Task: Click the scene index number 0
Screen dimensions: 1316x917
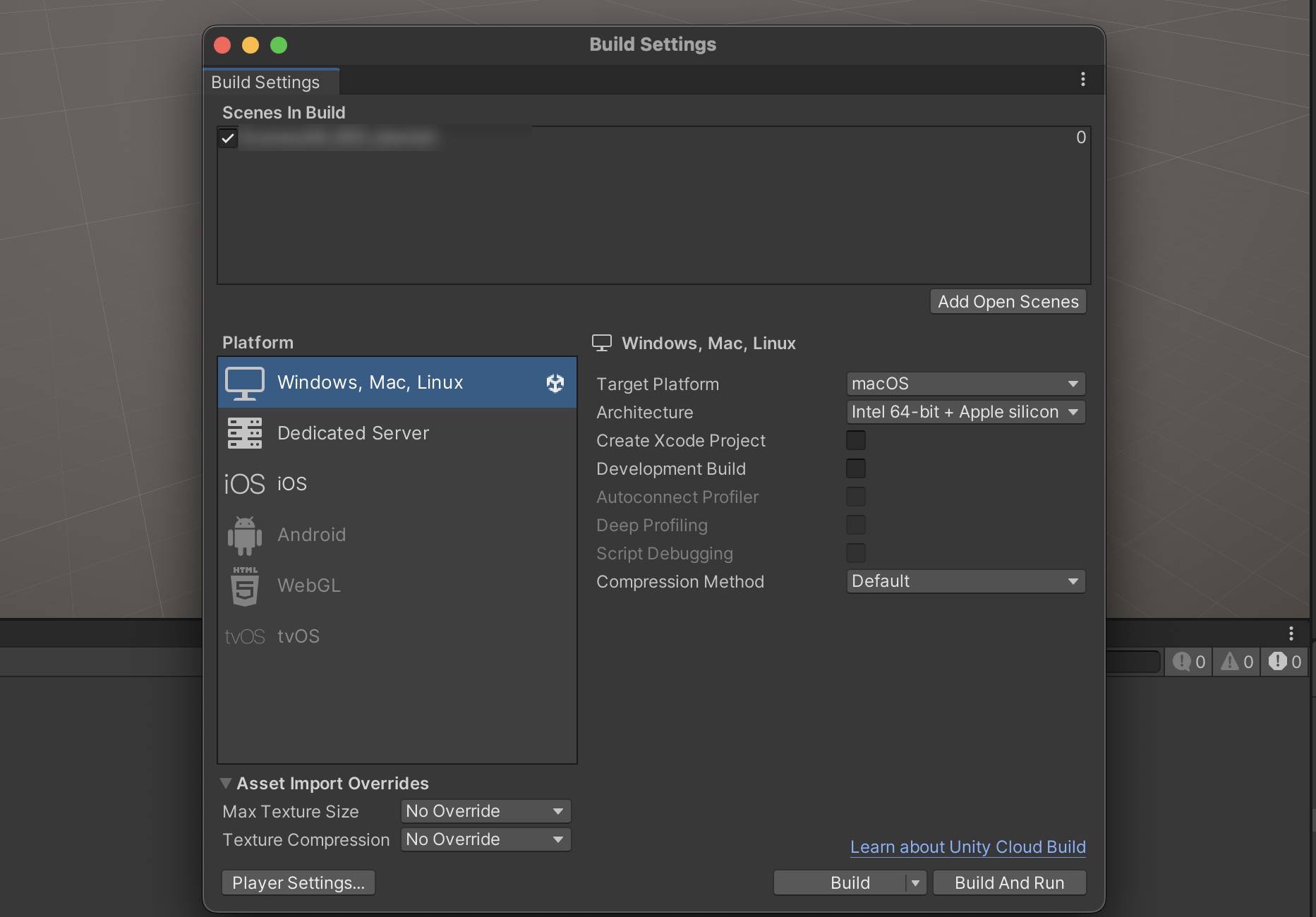Action: (x=1081, y=138)
